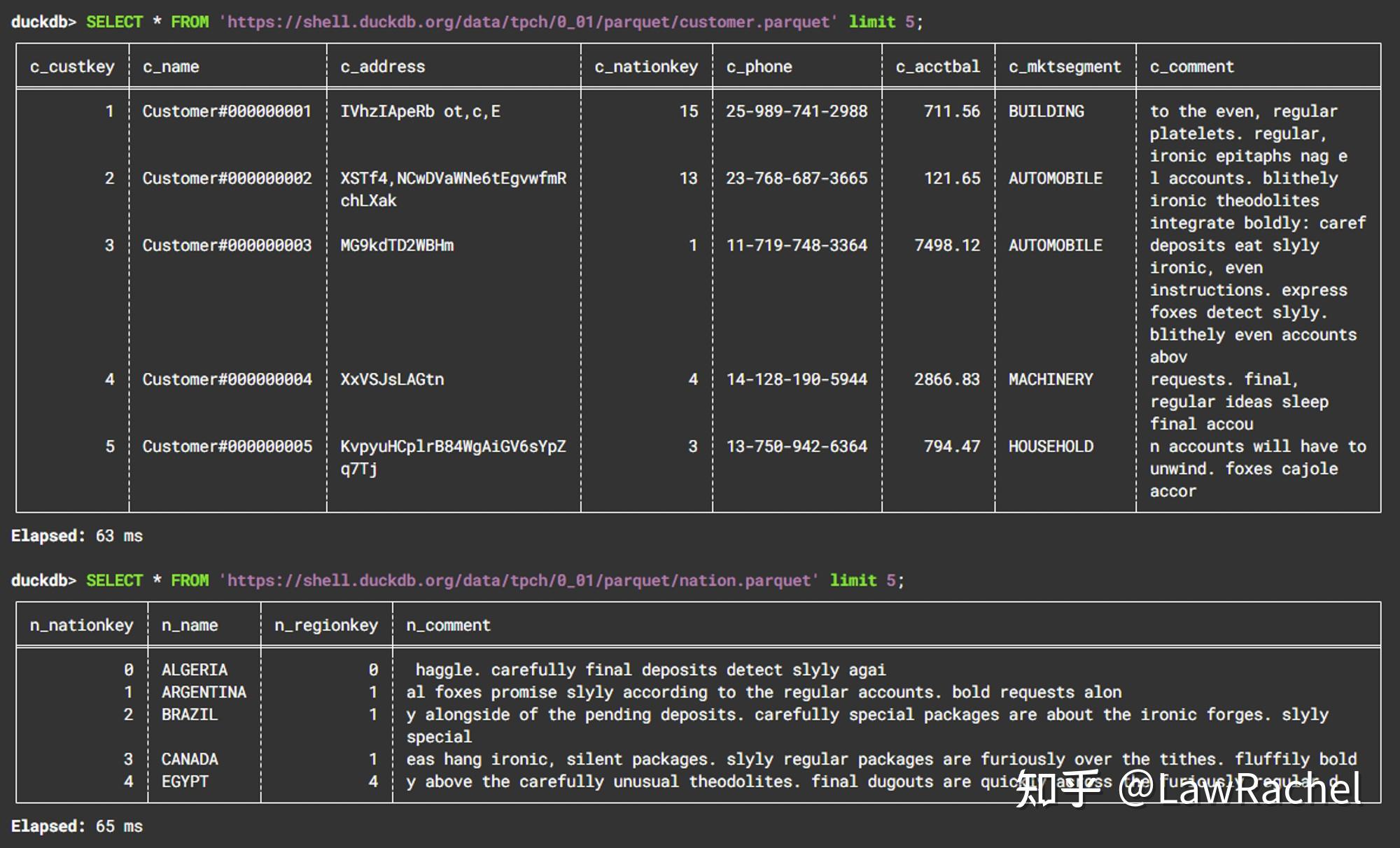Viewport: 1400px width, 848px height.
Task: Click the c_name column header
Action: tap(171, 66)
